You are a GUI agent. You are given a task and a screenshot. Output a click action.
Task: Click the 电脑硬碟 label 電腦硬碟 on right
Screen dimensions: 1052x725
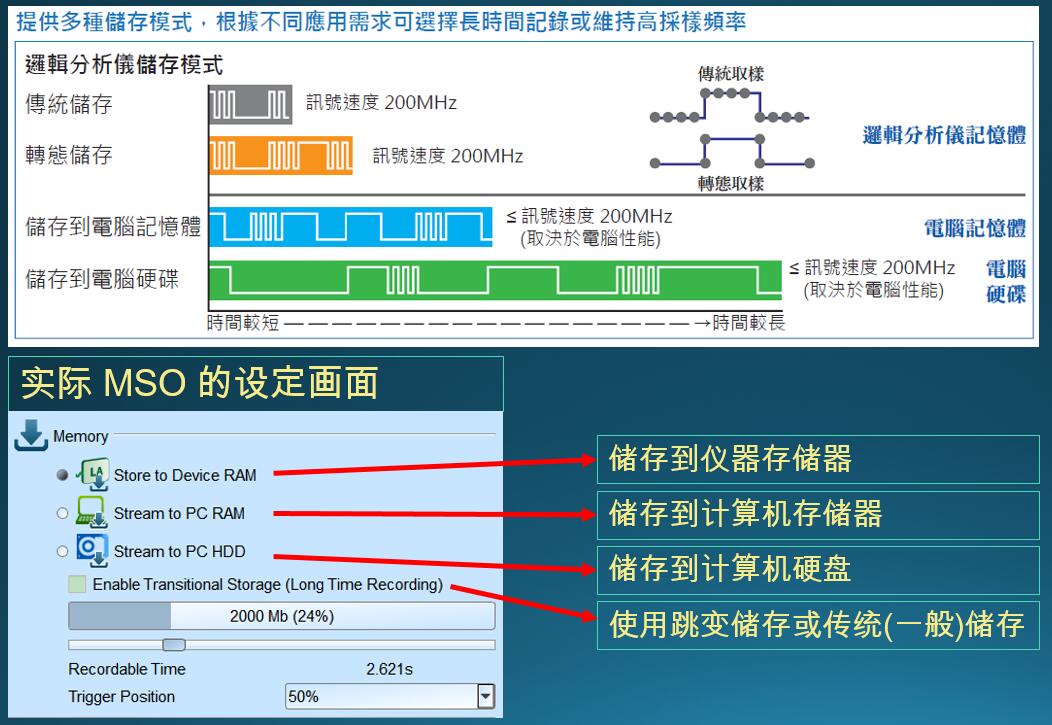(x=1006, y=281)
